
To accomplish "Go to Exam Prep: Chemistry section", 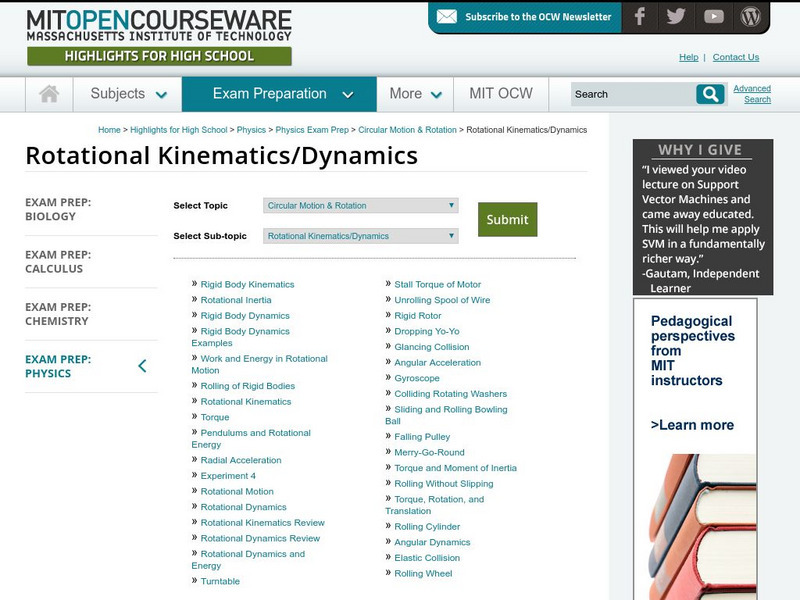I will click(x=57, y=314).
